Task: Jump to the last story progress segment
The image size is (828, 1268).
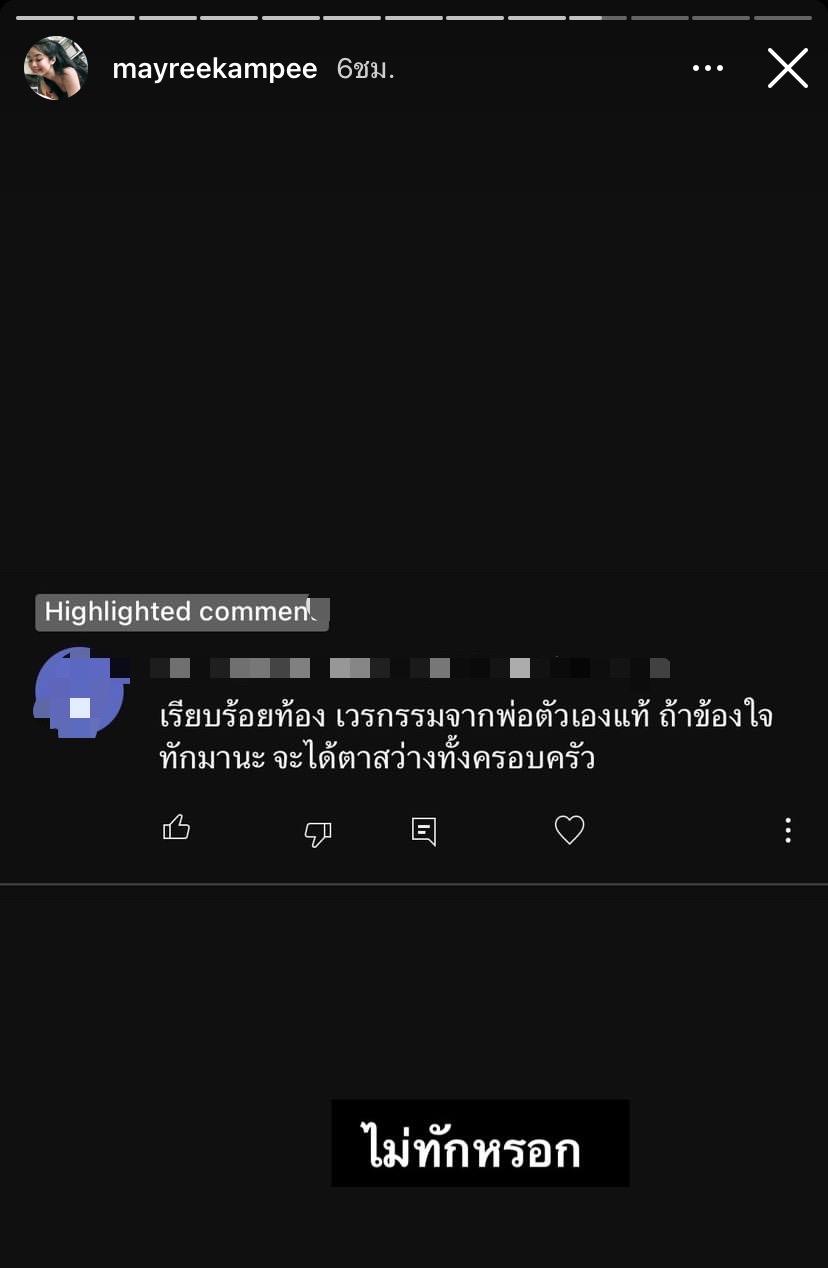Action: tap(782, 18)
